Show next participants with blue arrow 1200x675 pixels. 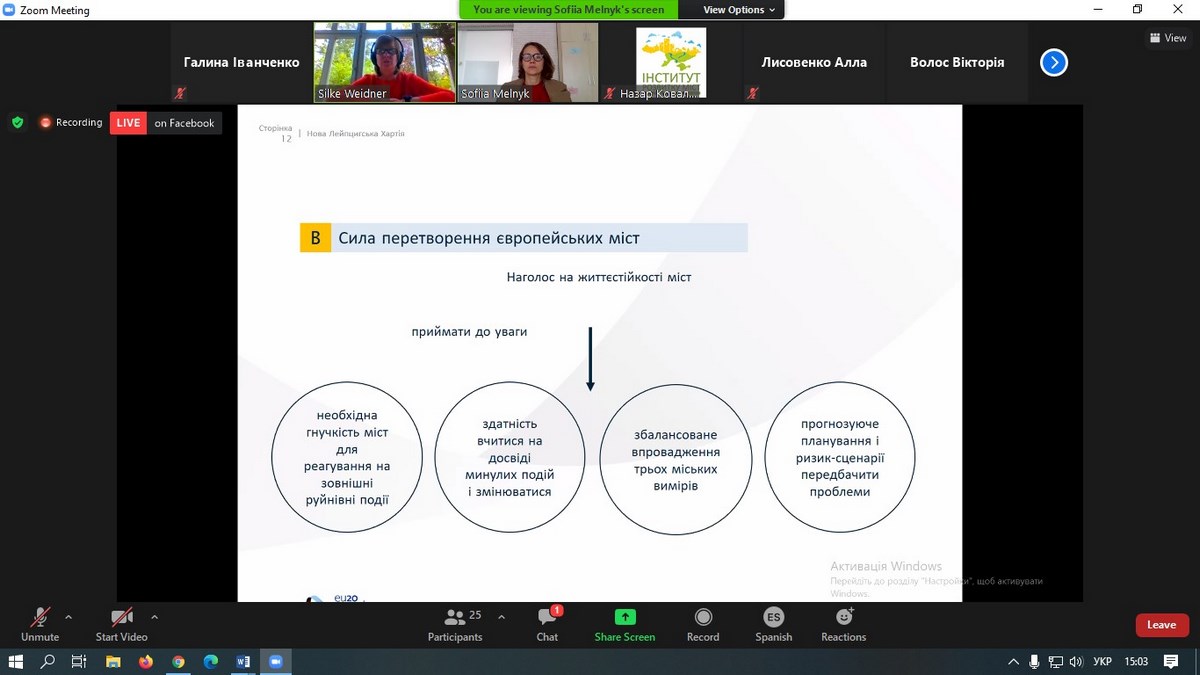(1053, 63)
